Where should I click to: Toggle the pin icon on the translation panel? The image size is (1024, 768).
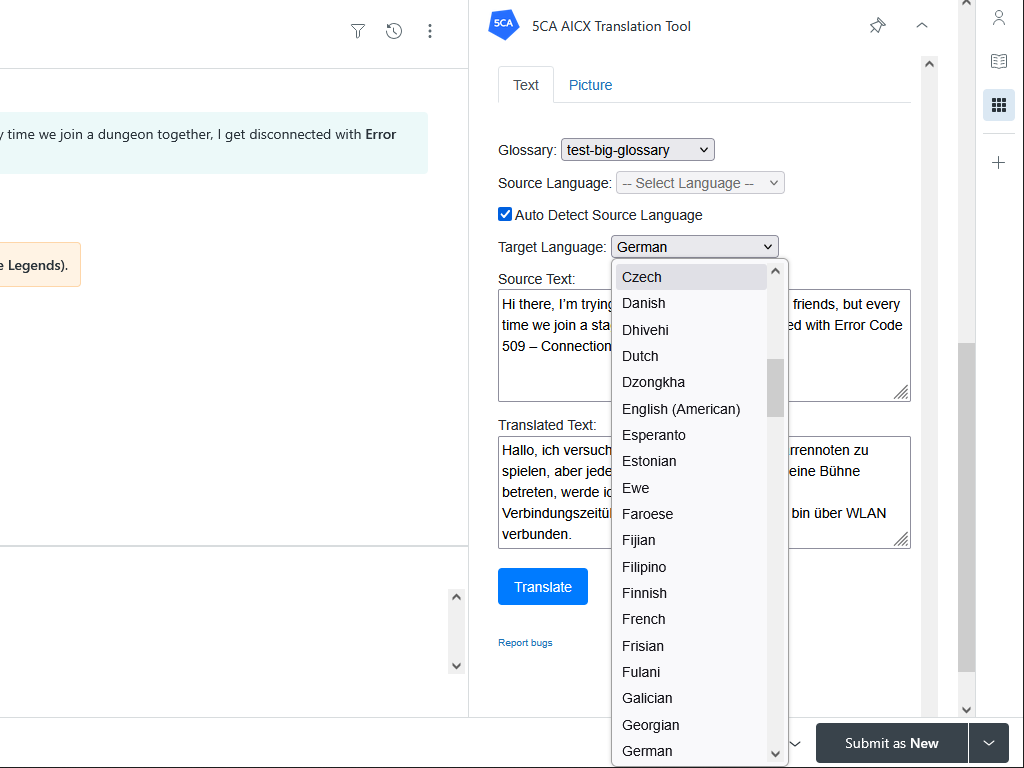pyautogui.click(x=877, y=26)
